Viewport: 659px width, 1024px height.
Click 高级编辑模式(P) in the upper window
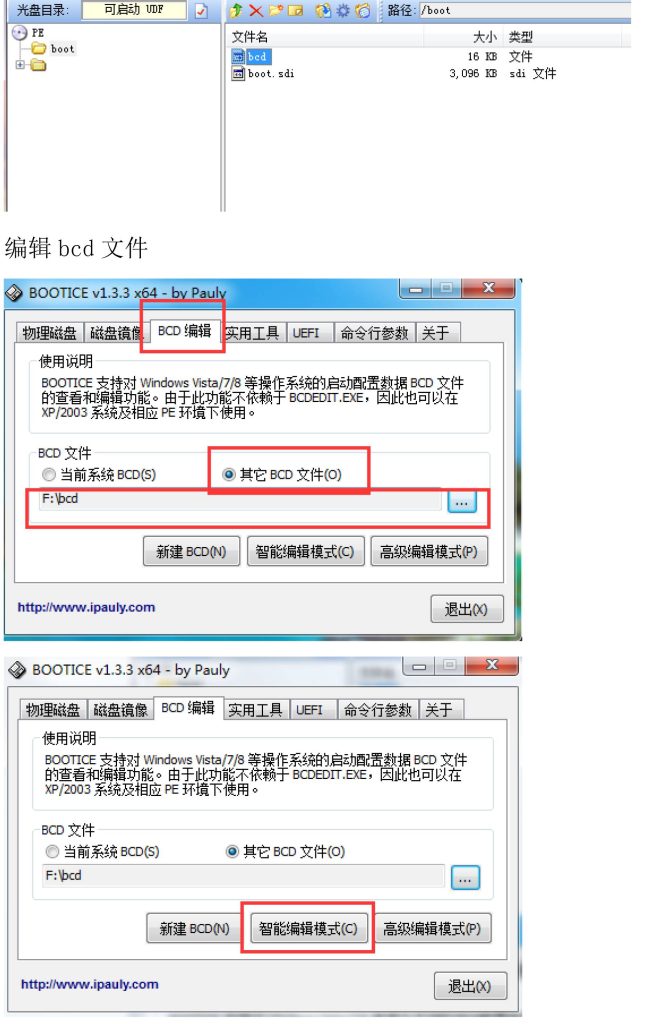pos(428,552)
